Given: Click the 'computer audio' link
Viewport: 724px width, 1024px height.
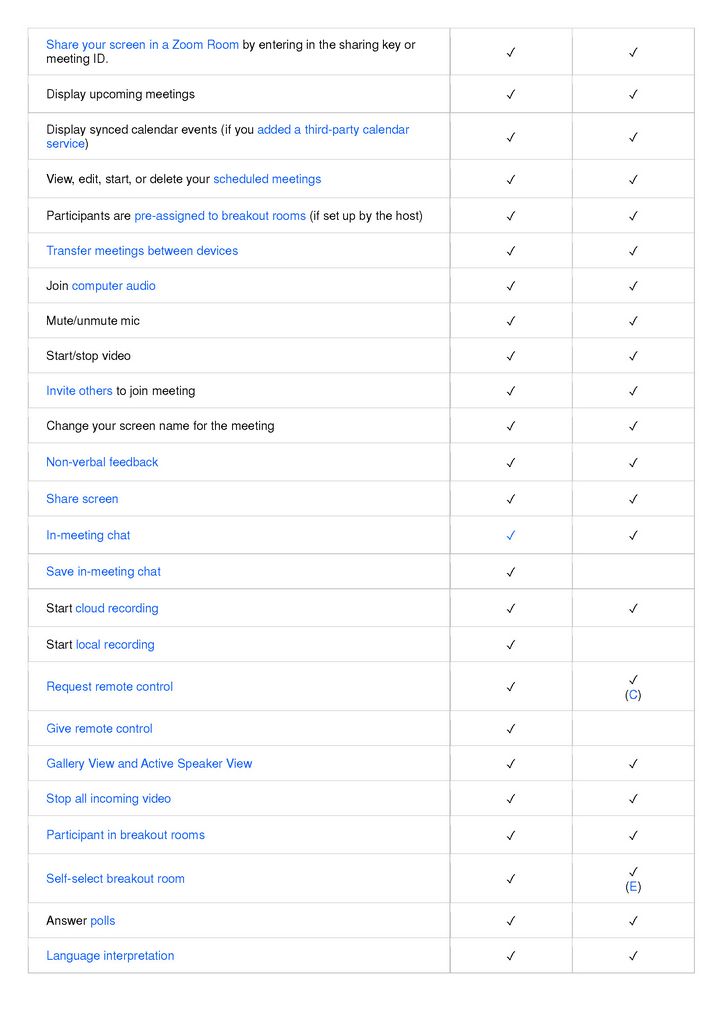Looking at the screenshot, I should coord(113,286).
